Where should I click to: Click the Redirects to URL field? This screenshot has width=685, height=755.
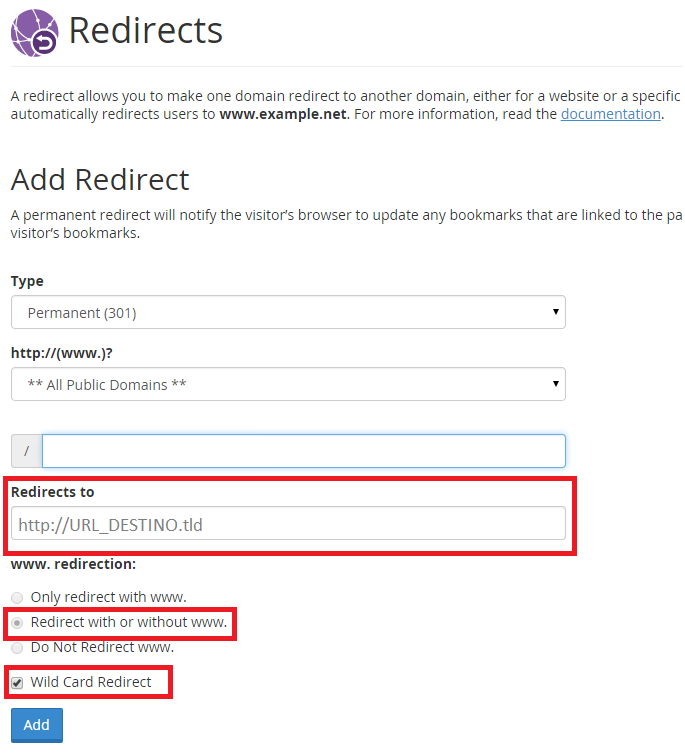point(288,524)
